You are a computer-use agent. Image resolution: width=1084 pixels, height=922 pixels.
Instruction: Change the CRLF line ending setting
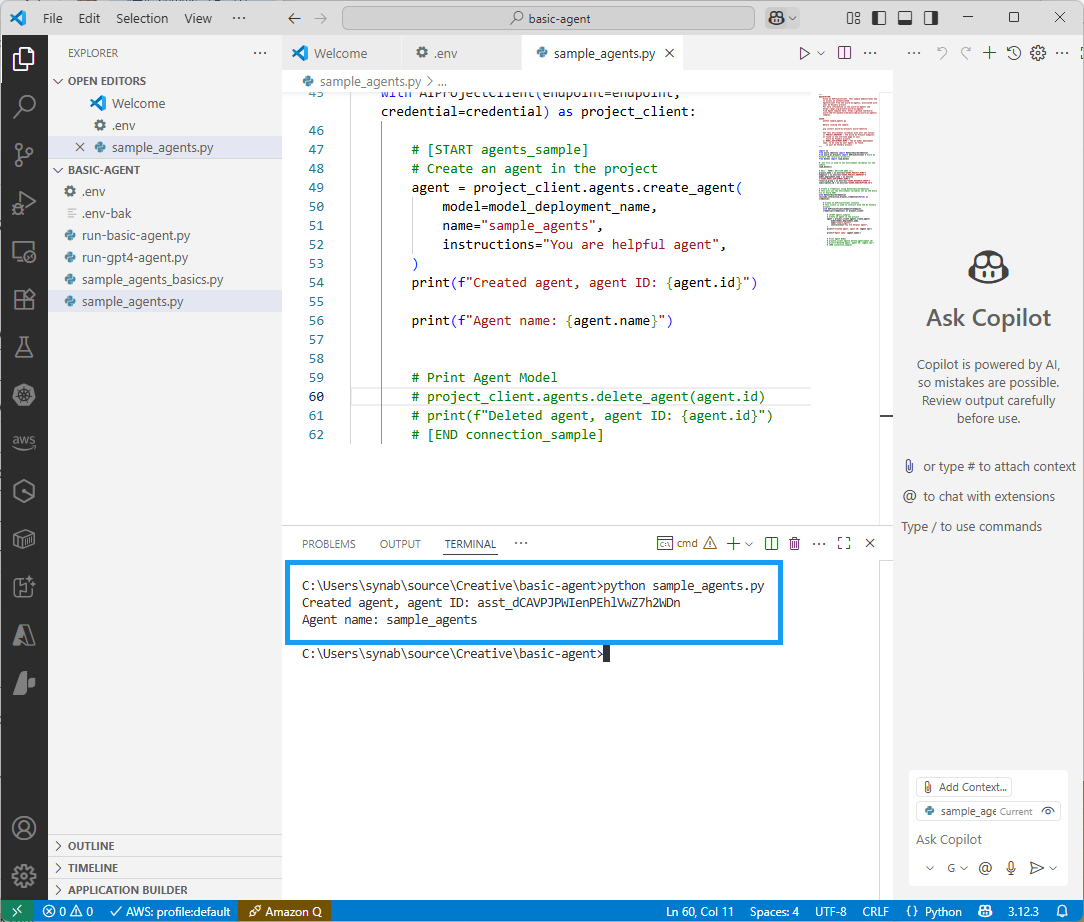875,912
